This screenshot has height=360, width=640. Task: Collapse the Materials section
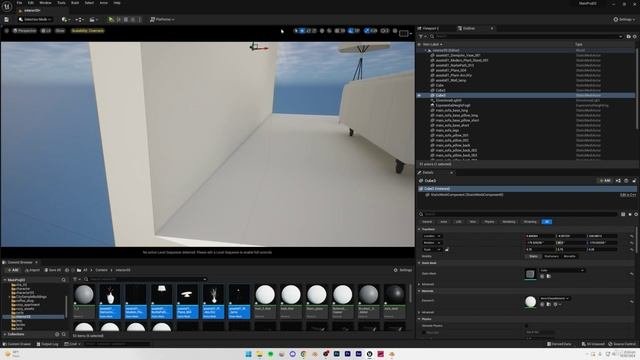(x=419, y=291)
